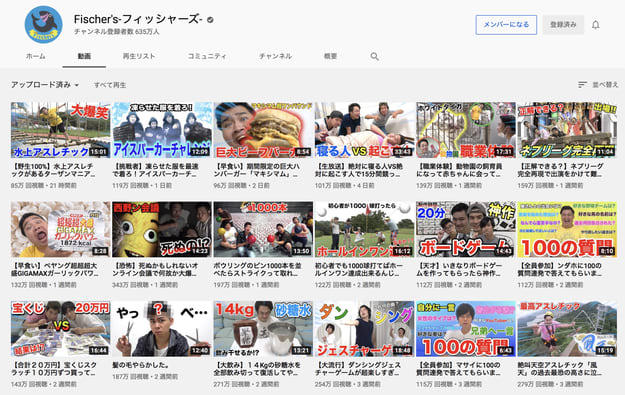This screenshot has height=395, width=625.
Task: Go to the コミュニティ tab
Action: coord(207,56)
